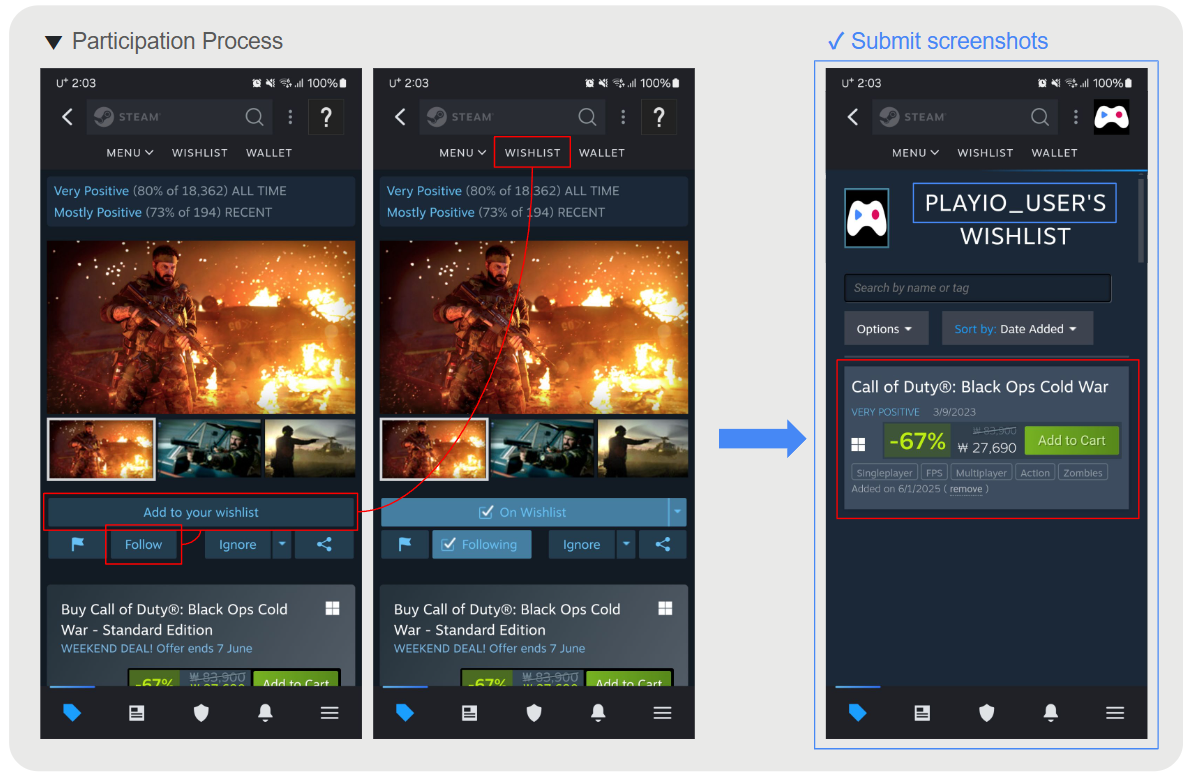Click Search by name or tag field
Screen dimensions: 1187x776
(x=977, y=288)
